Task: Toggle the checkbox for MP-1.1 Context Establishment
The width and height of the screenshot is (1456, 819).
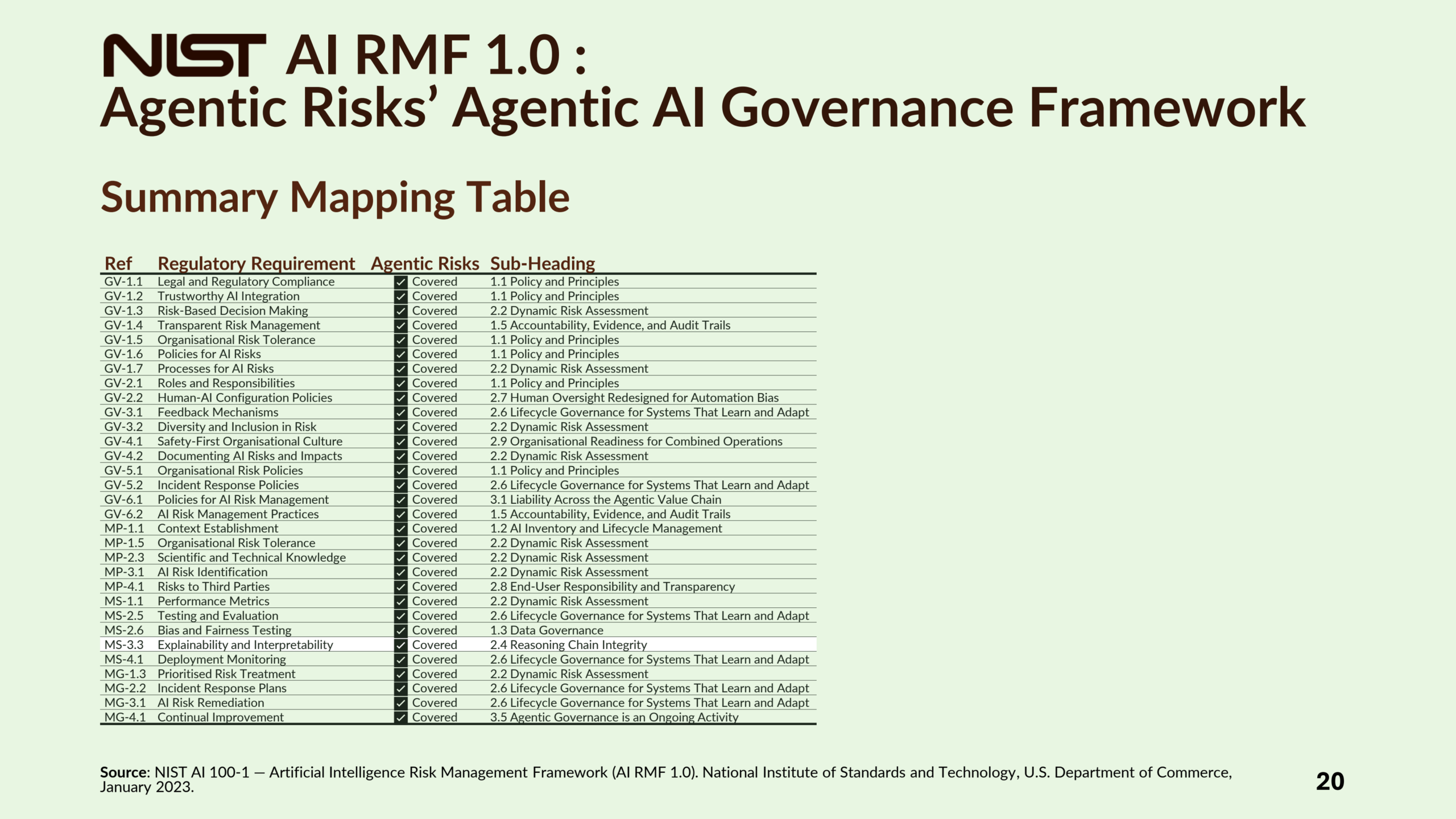Action: (401, 529)
